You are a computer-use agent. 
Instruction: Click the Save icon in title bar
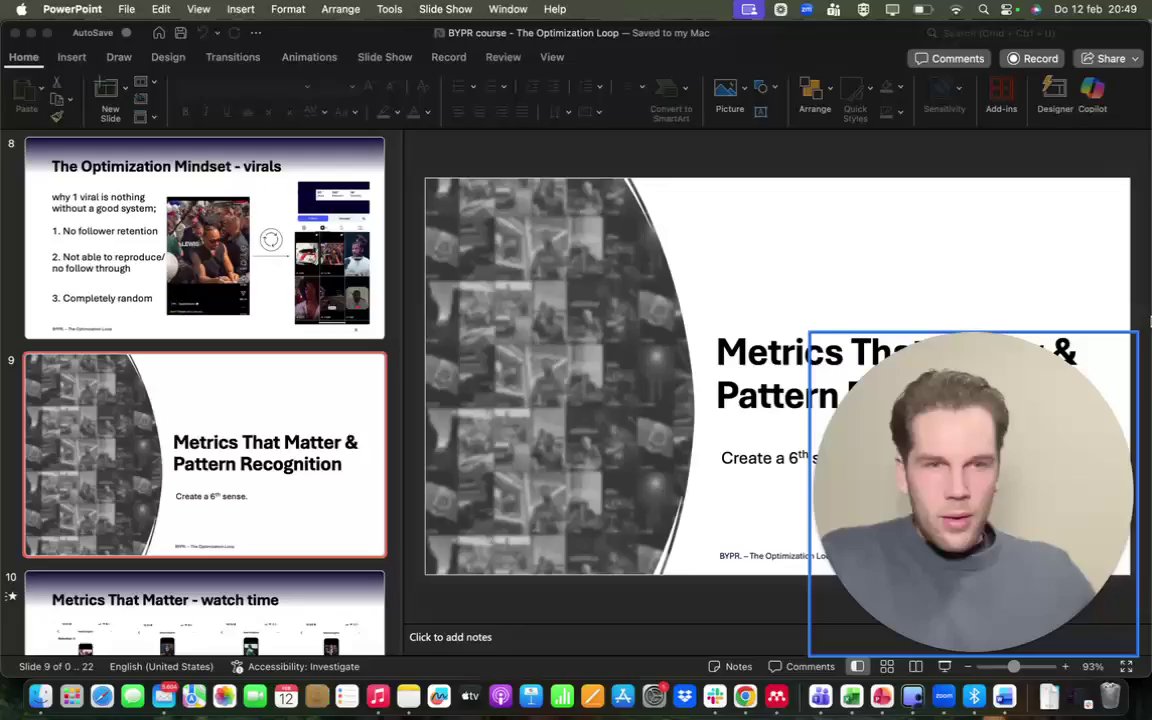pyautogui.click(x=181, y=33)
